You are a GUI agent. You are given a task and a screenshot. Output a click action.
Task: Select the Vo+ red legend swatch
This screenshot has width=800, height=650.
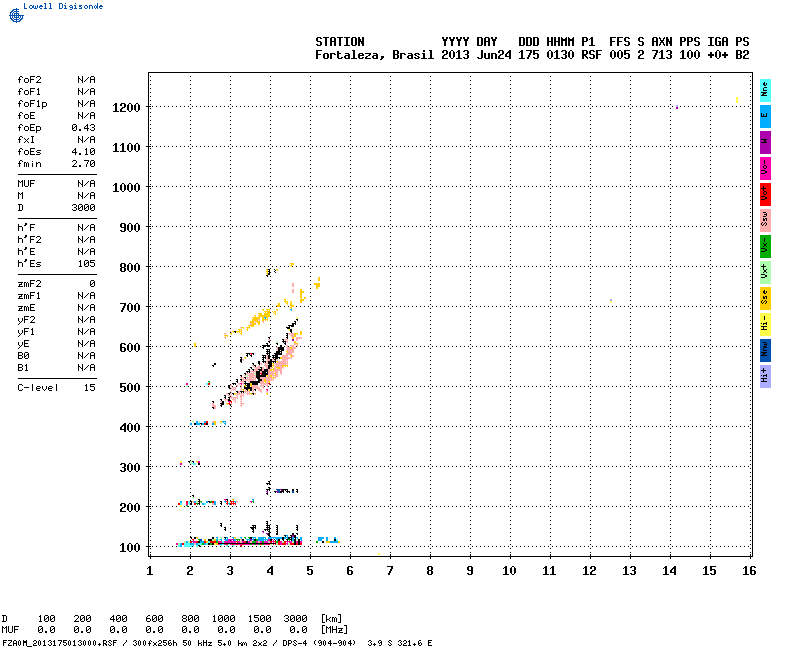pos(765,194)
